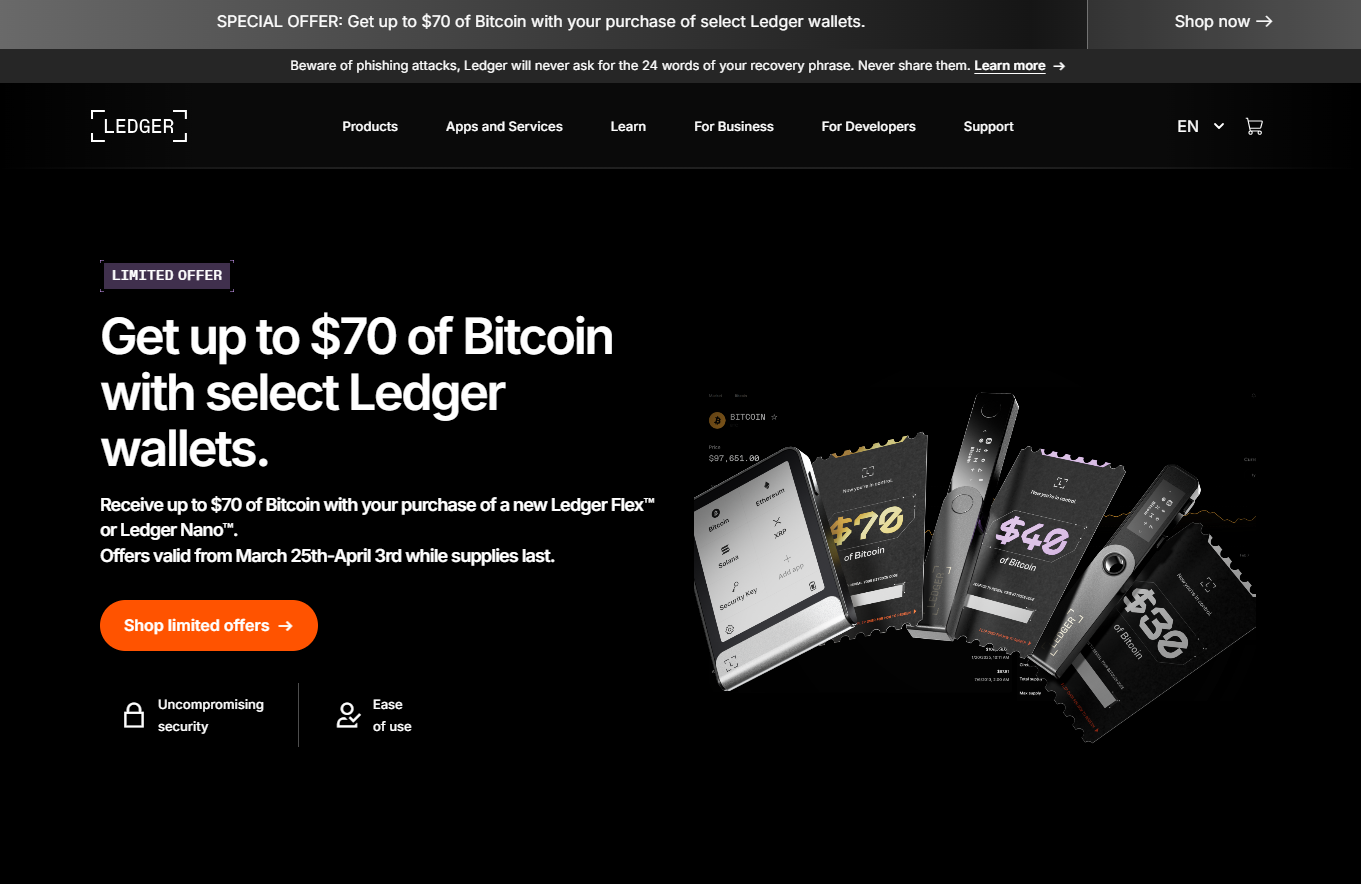Click Shop now in the top banner

pos(1223,21)
